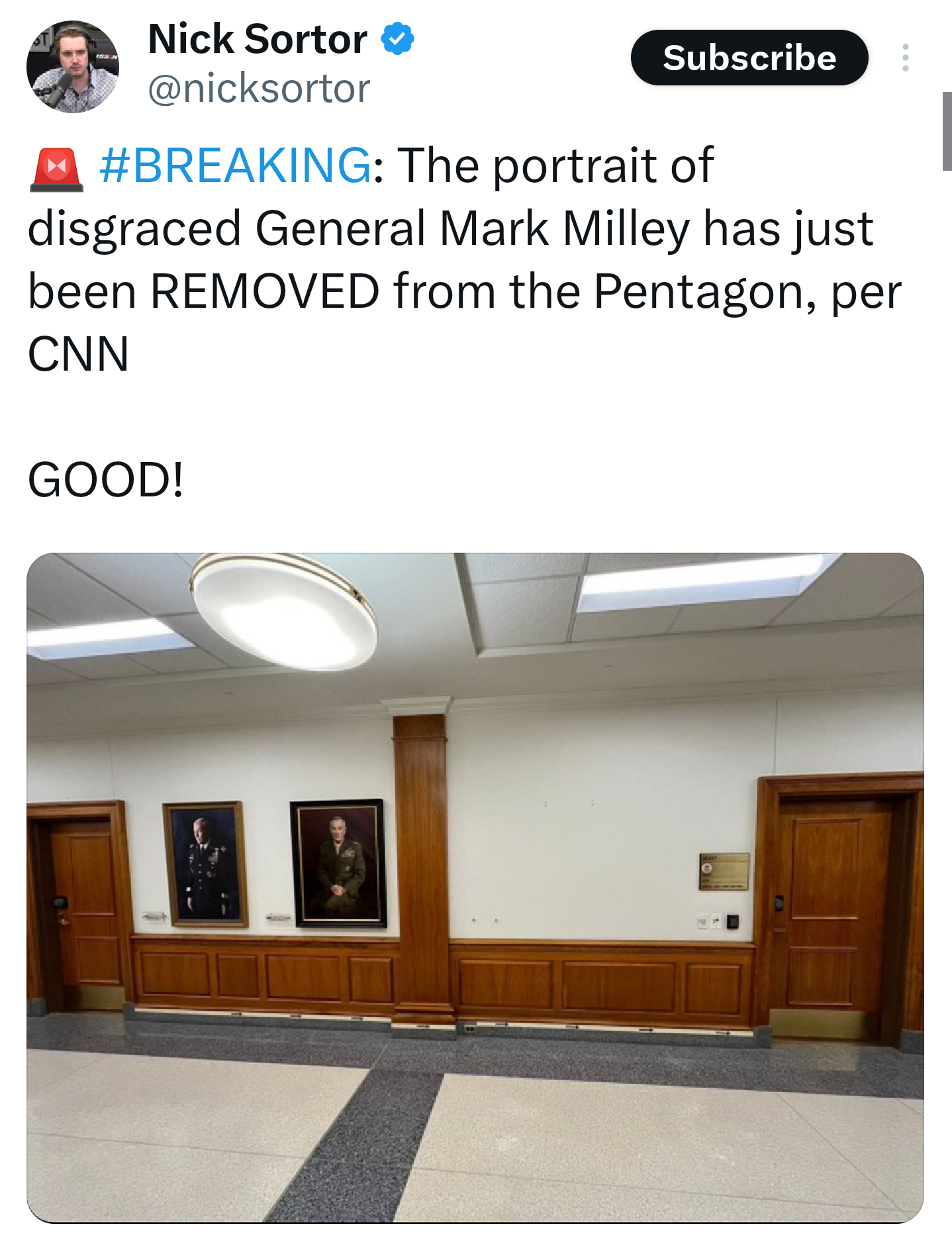The height and width of the screenshot is (1251, 952).
Task: Subscribe to Nick Sortor
Action: 749,58
